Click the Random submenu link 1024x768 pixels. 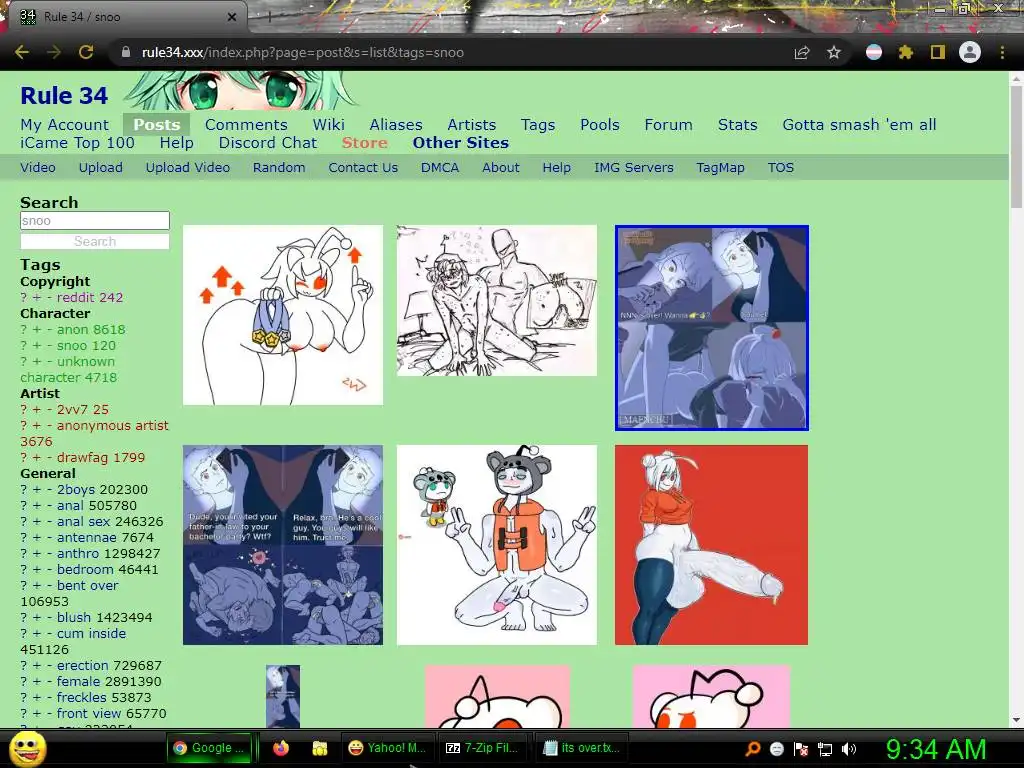[279, 167]
